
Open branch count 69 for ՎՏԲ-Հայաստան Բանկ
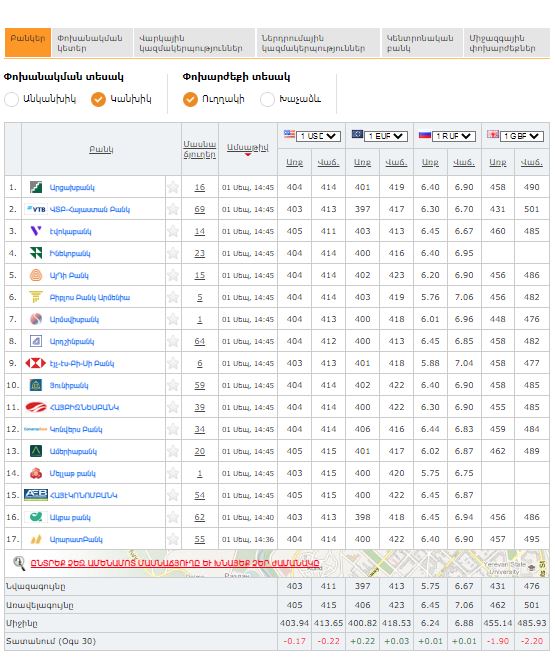(x=200, y=209)
